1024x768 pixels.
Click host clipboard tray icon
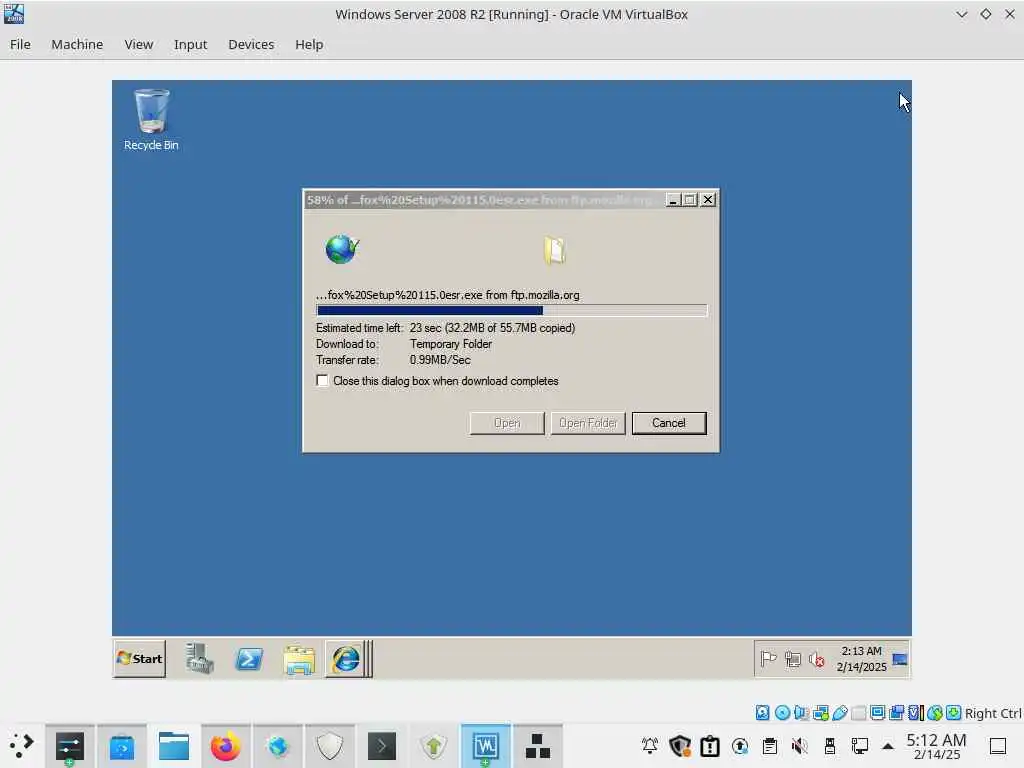[770, 745]
